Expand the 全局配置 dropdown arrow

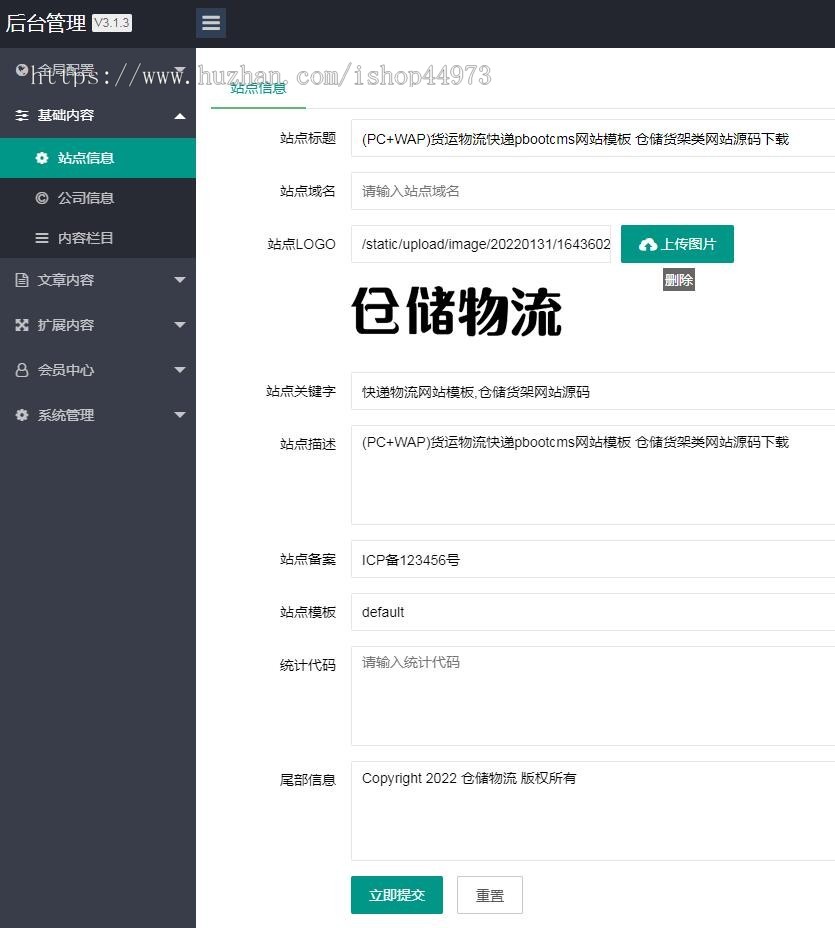(180, 70)
